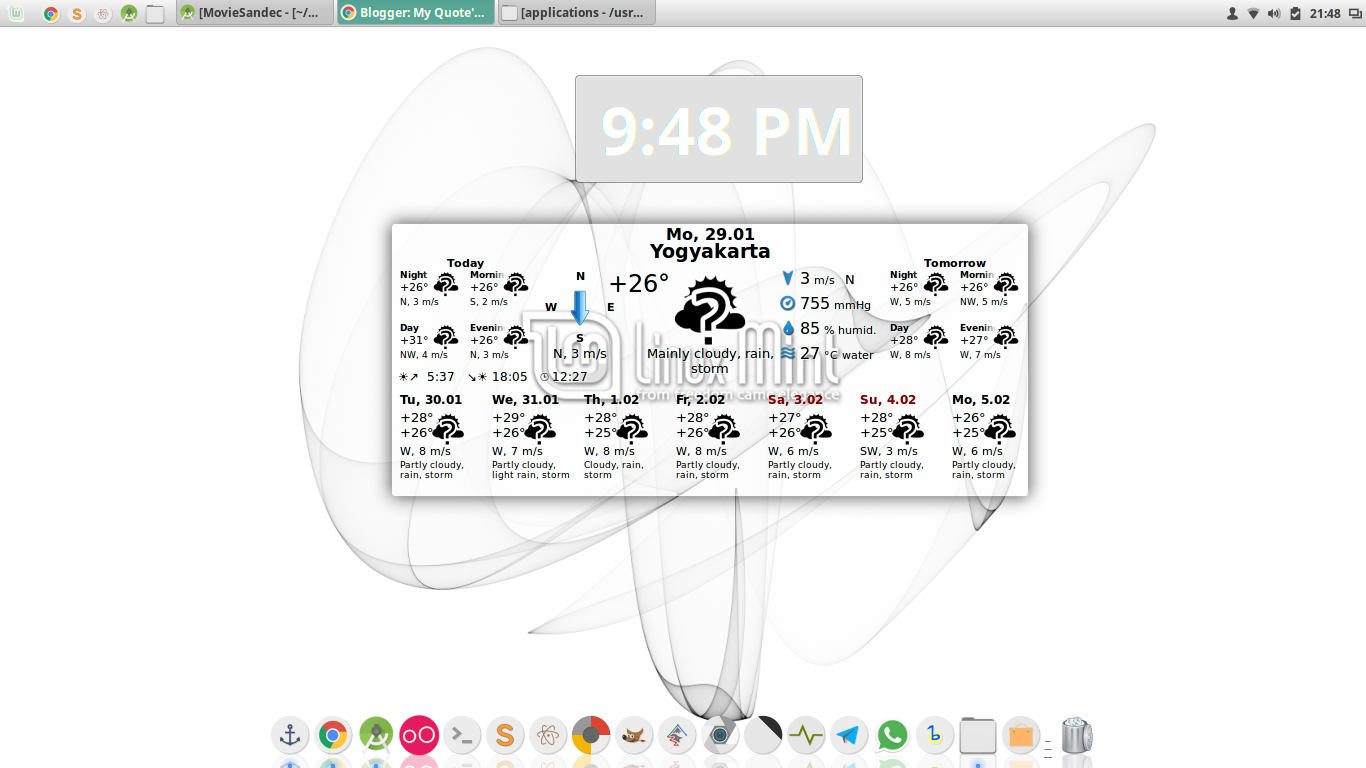Switch to the MovieSandec window in panel
Image resolution: width=1366 pixels, height=768 pixels.
(255, 13)
